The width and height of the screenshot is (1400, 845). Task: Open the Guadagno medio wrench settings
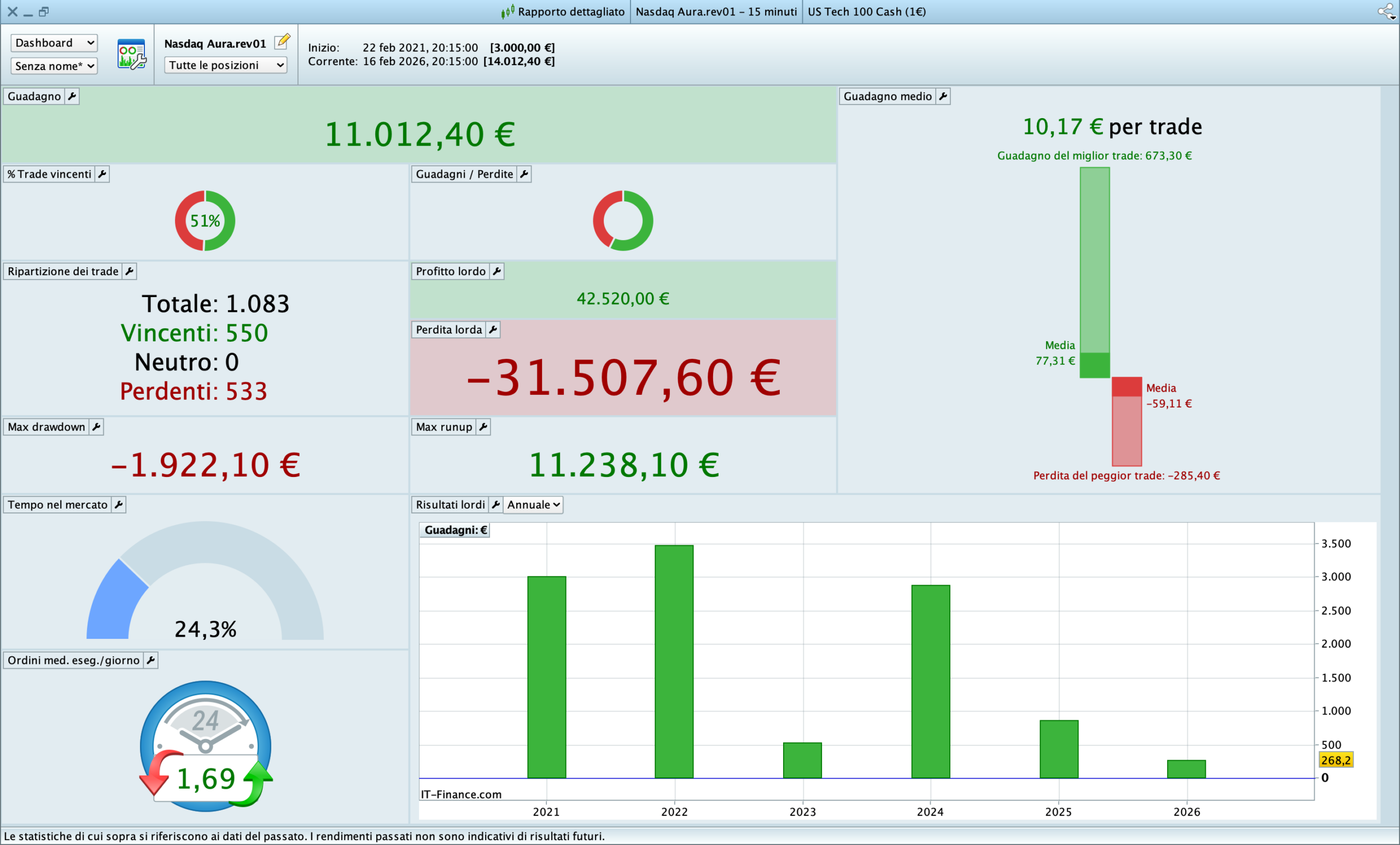(x=943, y=96)
